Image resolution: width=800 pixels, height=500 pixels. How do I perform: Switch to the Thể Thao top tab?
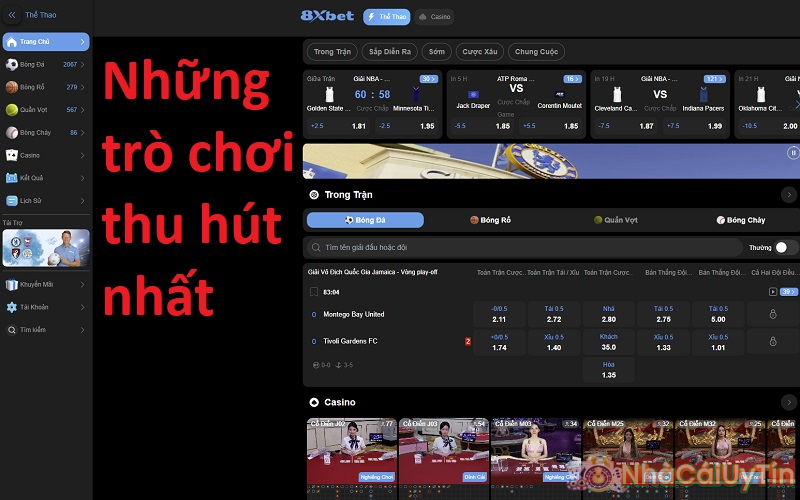pos(387,17)
